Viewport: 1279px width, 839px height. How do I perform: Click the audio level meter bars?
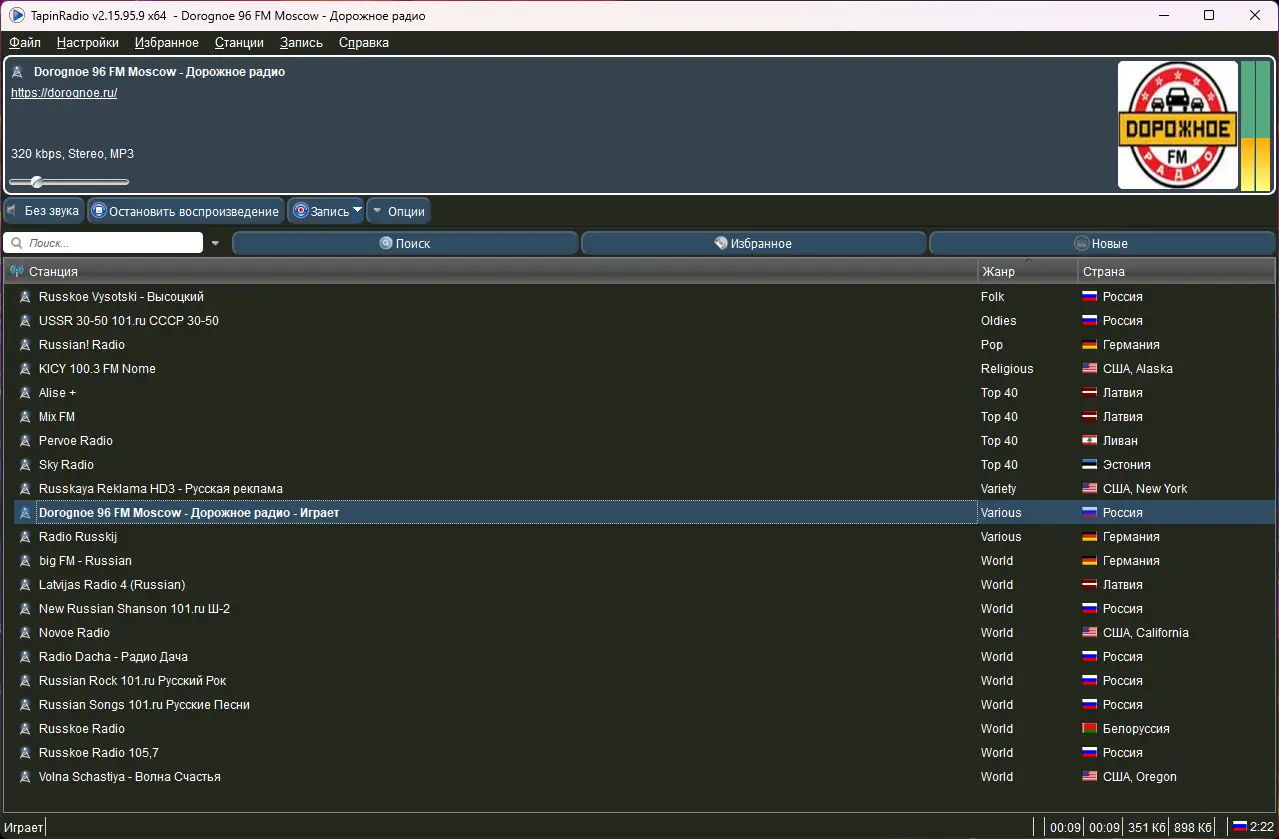click(x=1255, y=126)
